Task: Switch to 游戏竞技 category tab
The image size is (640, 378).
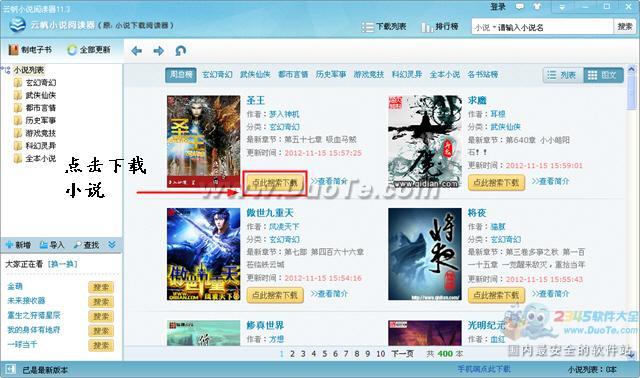Action: [x=369, y=75]
